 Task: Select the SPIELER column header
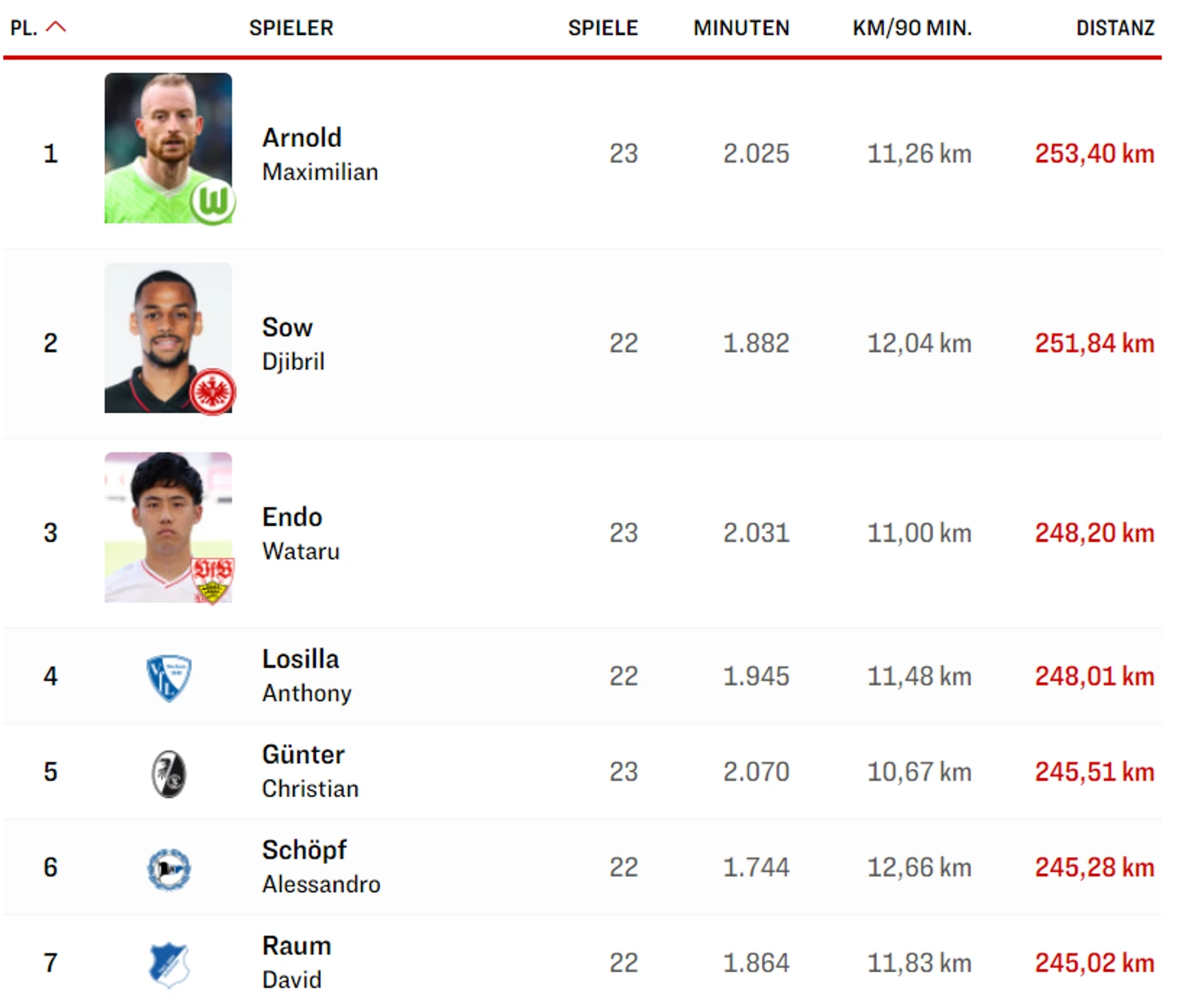point(291,28)
